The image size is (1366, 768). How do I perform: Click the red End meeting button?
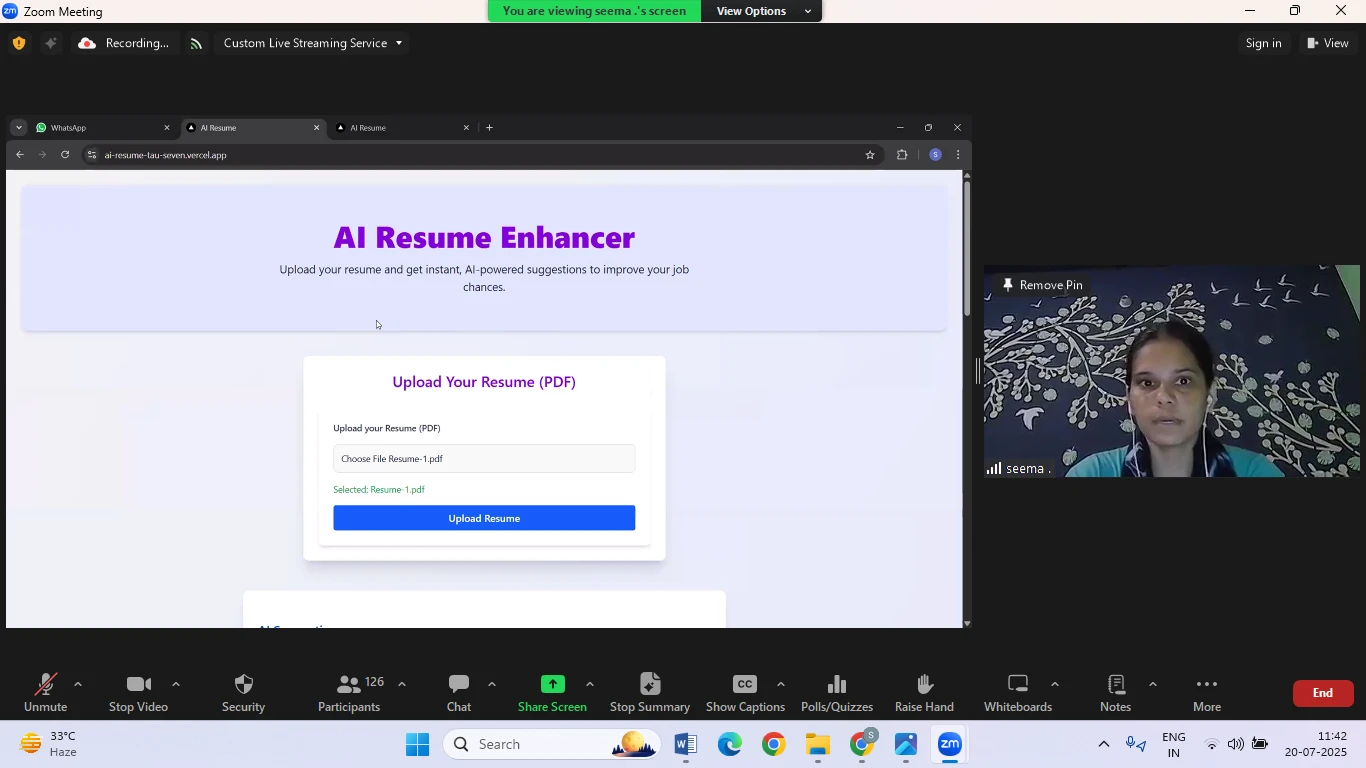tap(1322, 693)
